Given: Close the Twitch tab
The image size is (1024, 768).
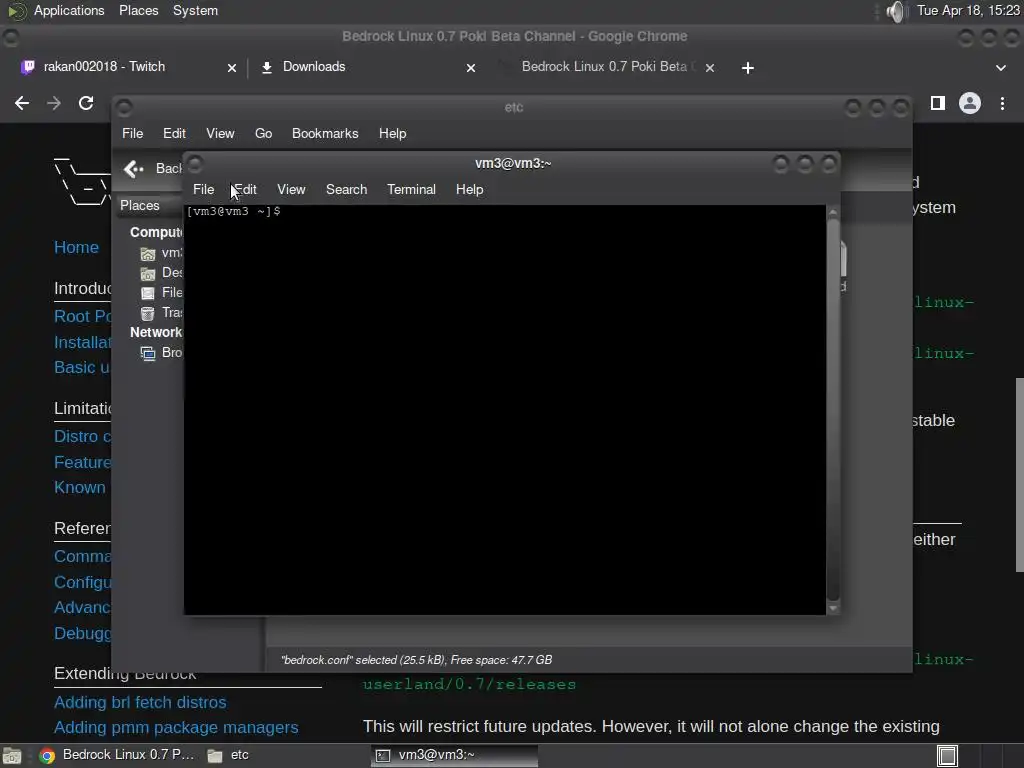Looking at the screenshot, I should click(x=232, y=68).
